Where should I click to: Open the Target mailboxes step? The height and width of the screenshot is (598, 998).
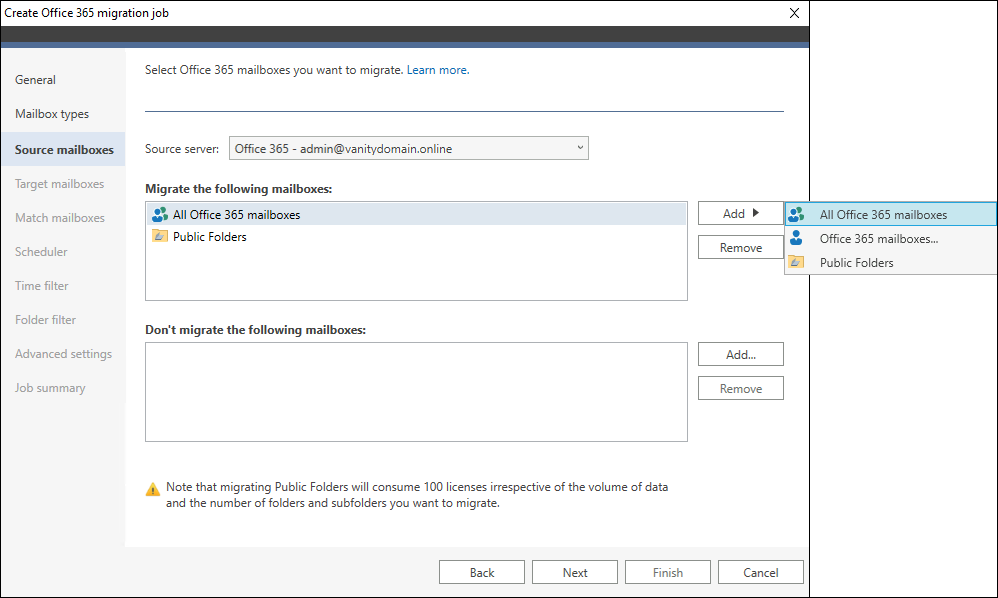(x=59, y=184)
